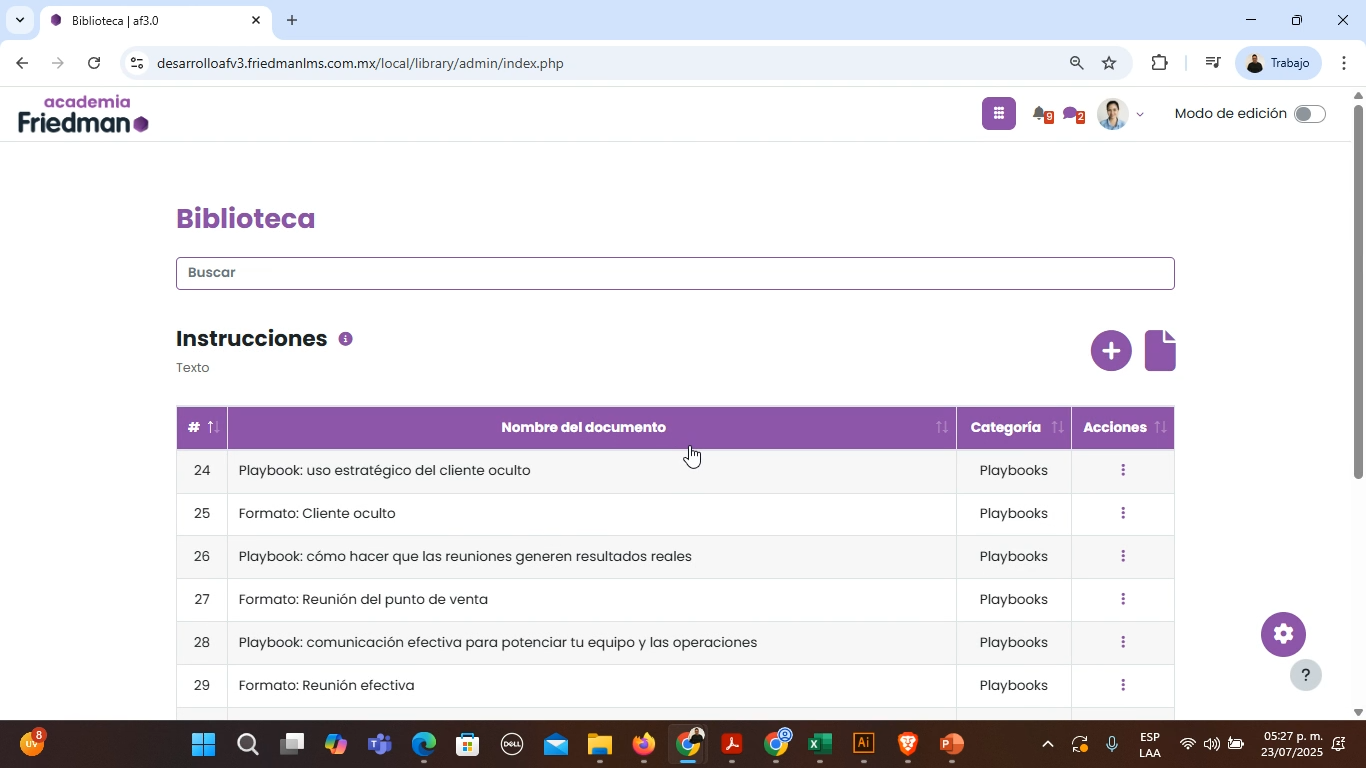Open Chrome three-dot menu
This screenshot has height=768, width=1366.
(1344, 63)
